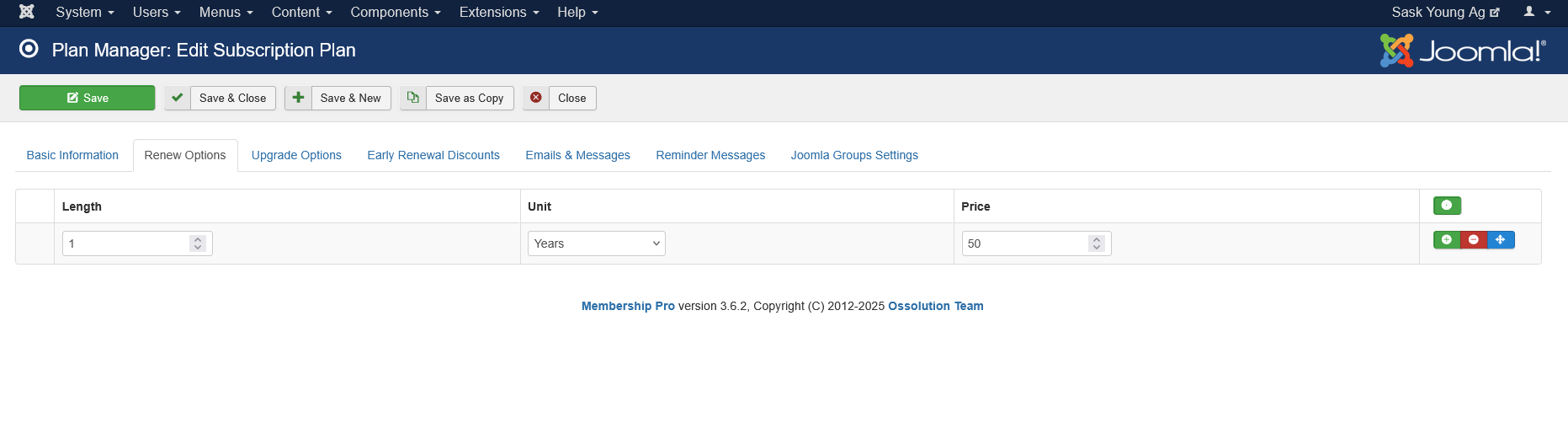Open the user account icon menu

[x=1536, y=12]
